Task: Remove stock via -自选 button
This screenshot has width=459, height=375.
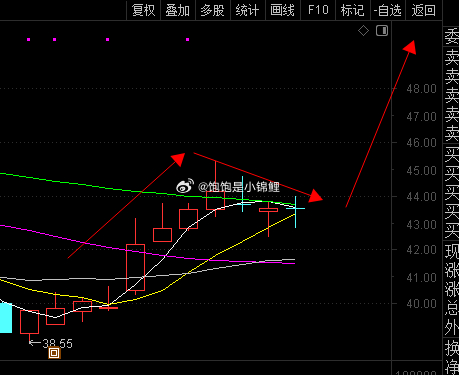Action: click(x=388, y=10)
